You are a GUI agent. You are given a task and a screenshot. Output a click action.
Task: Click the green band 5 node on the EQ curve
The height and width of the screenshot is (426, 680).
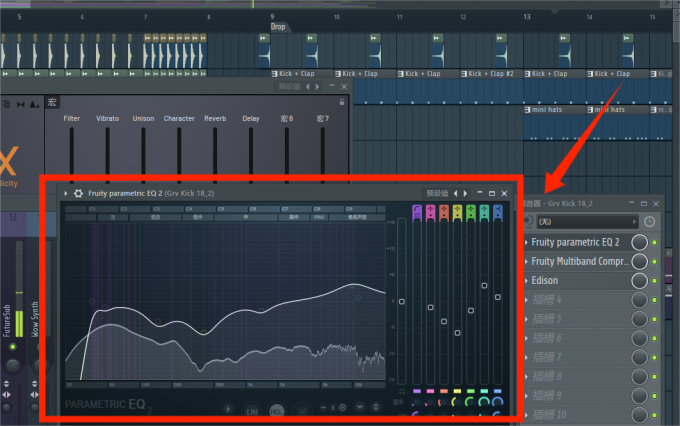(x=262, y=310)
